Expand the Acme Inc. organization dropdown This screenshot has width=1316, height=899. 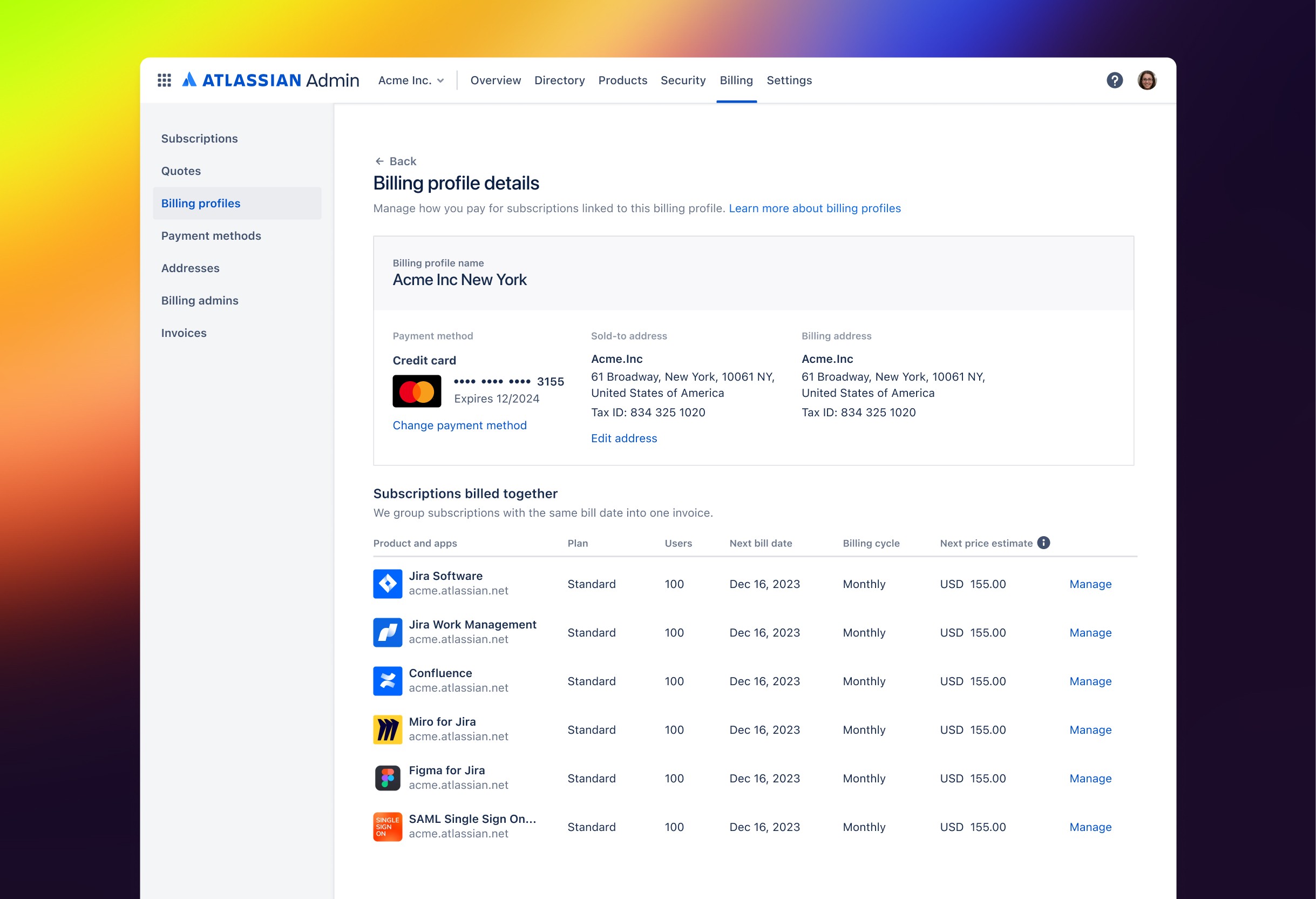411,80
